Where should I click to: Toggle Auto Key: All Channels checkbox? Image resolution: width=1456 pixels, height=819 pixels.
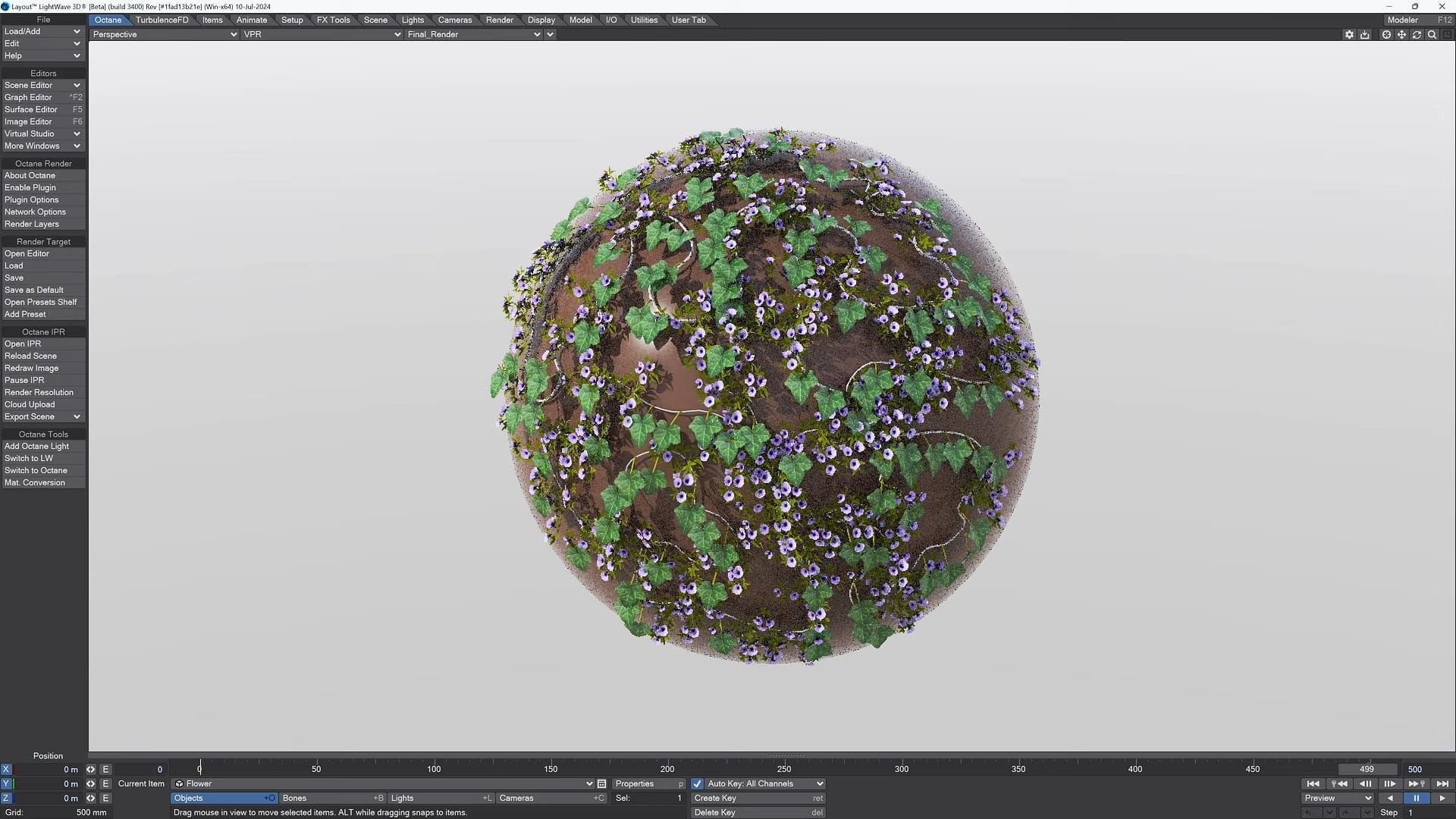pyautogui.click(x=698, y=783)
